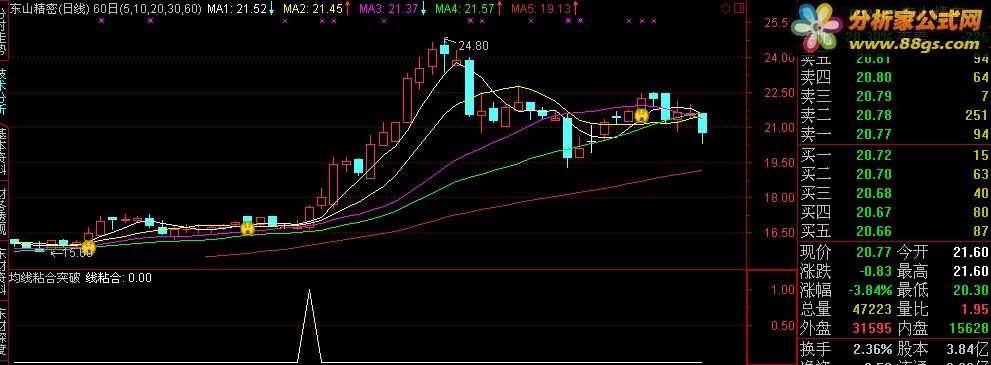Click the 卖一 20.77 ask price row
This screenshot has height=365, width=991.
(x=894, y=134)
